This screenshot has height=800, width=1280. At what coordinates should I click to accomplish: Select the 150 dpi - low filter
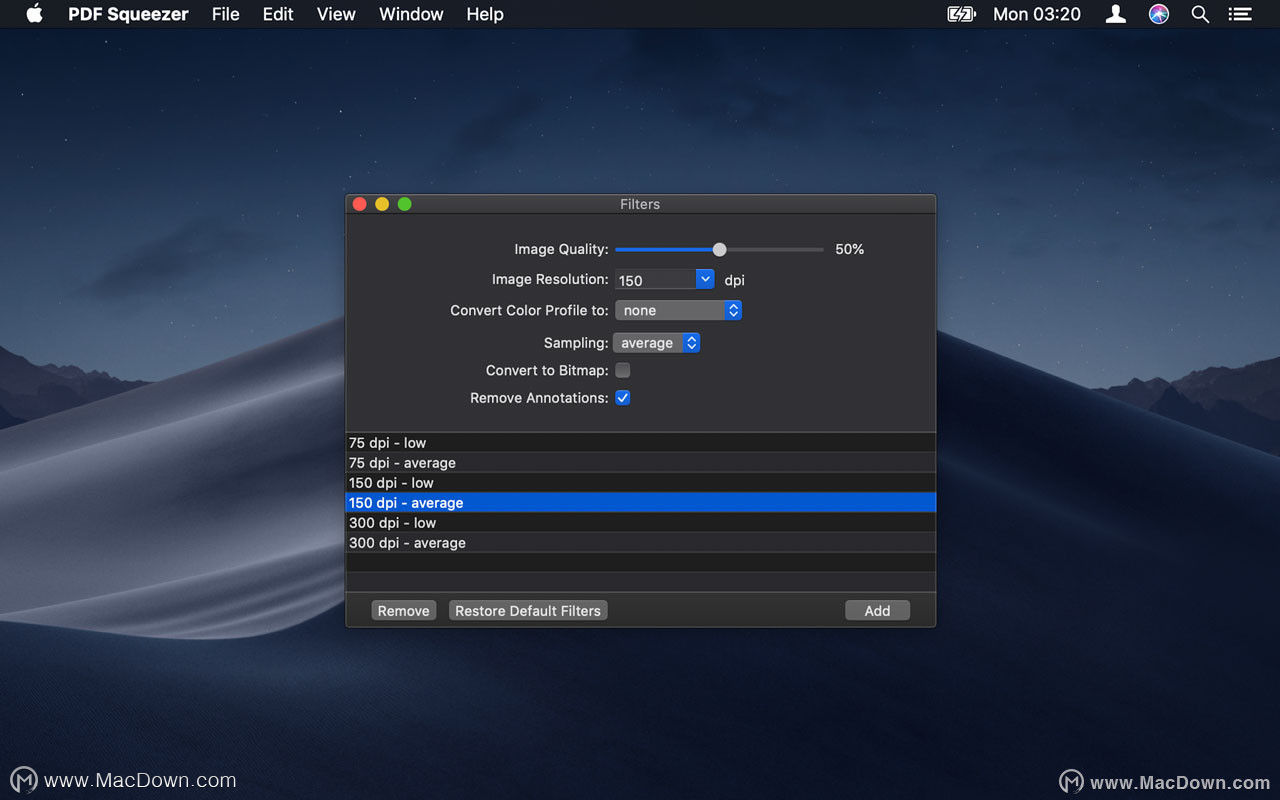pyautogui.click(x=640, y=483)
